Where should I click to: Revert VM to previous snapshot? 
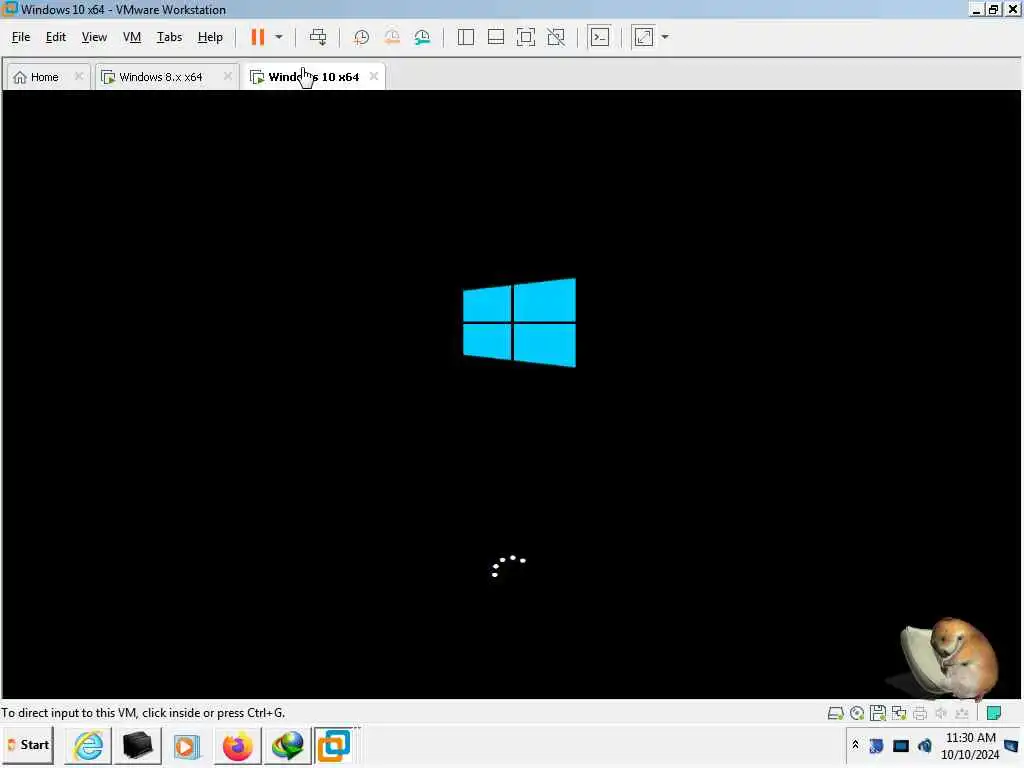pyautogui.click(x=392, y=37)
